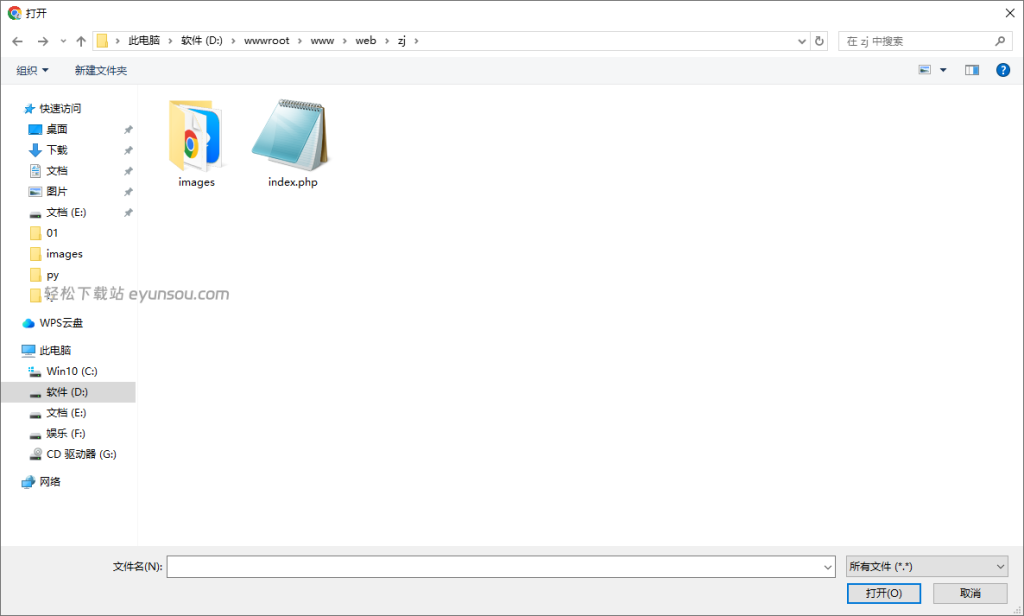The height and width of the screenshot is (616, 1024).
Task: Open the 组织 dropdown menu
Action: click(x=32, y=70)
